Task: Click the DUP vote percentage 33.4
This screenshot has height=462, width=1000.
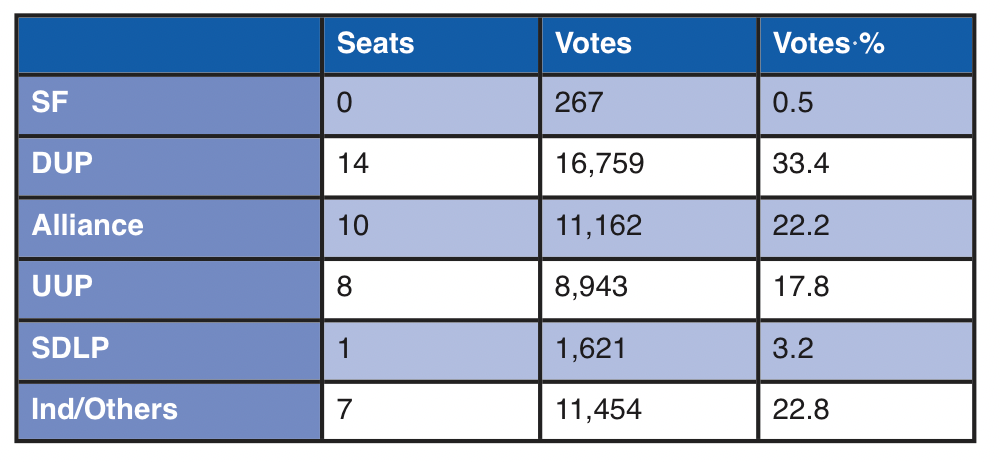Action: point(801,164)
